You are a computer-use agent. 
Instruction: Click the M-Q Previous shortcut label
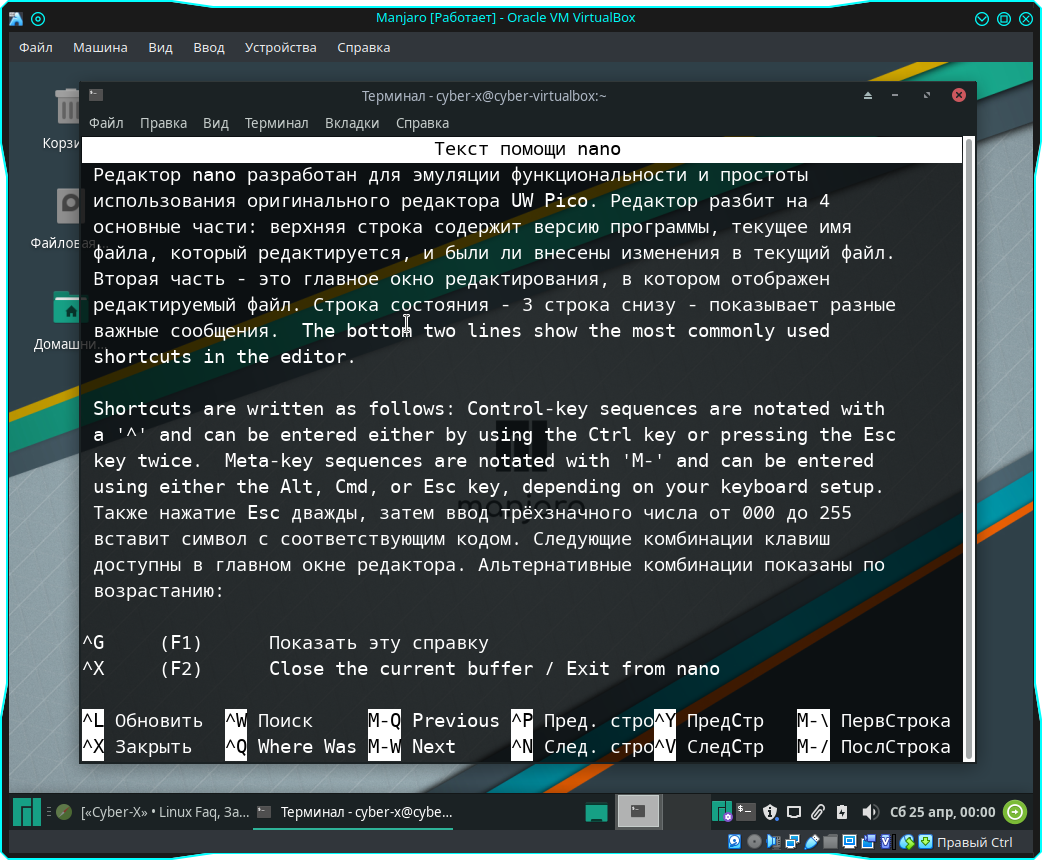coord(433,720)
